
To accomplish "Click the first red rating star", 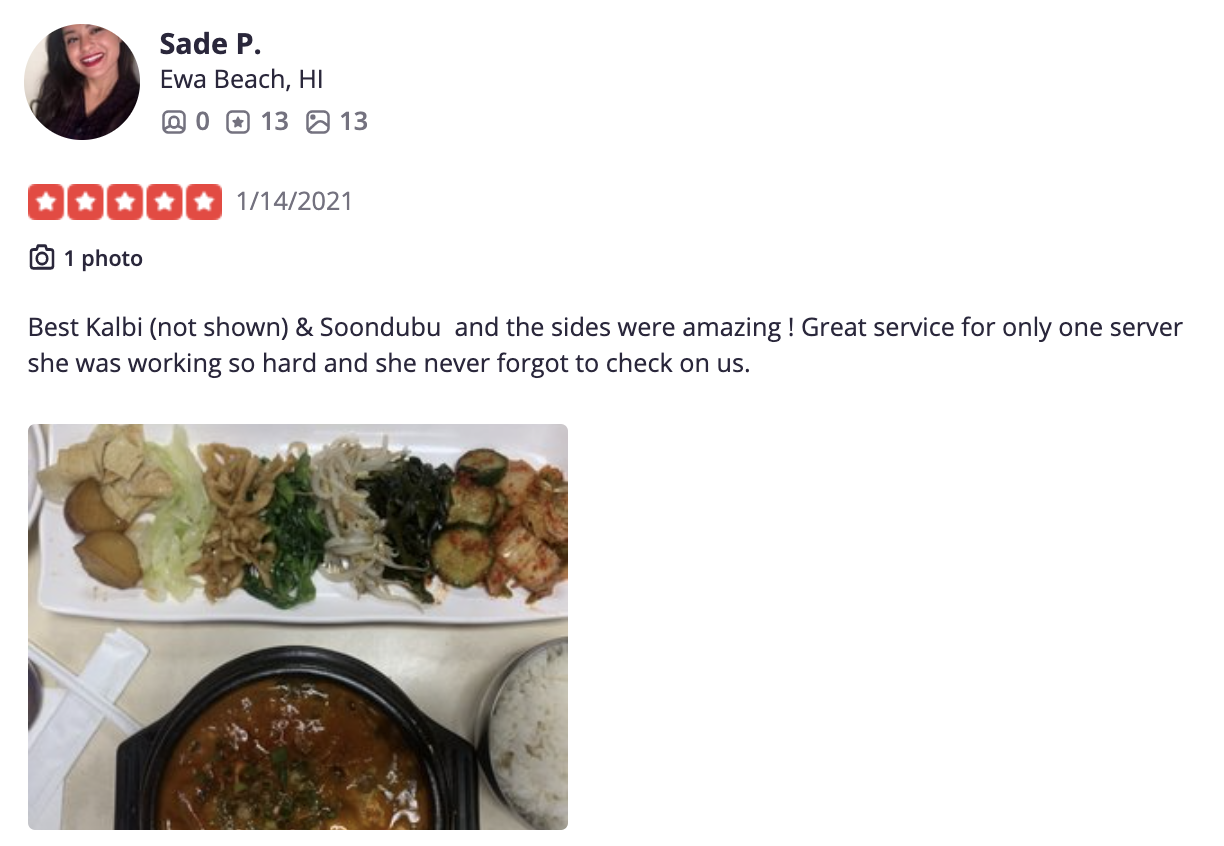I will [x=46, y=202].
